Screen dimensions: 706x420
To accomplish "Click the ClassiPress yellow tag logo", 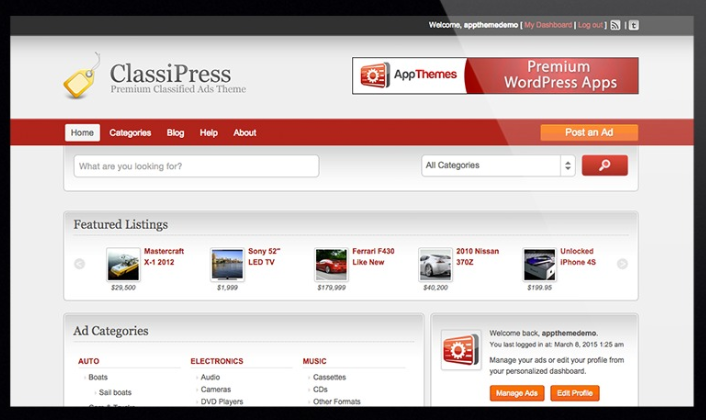I will click(81, 77).
